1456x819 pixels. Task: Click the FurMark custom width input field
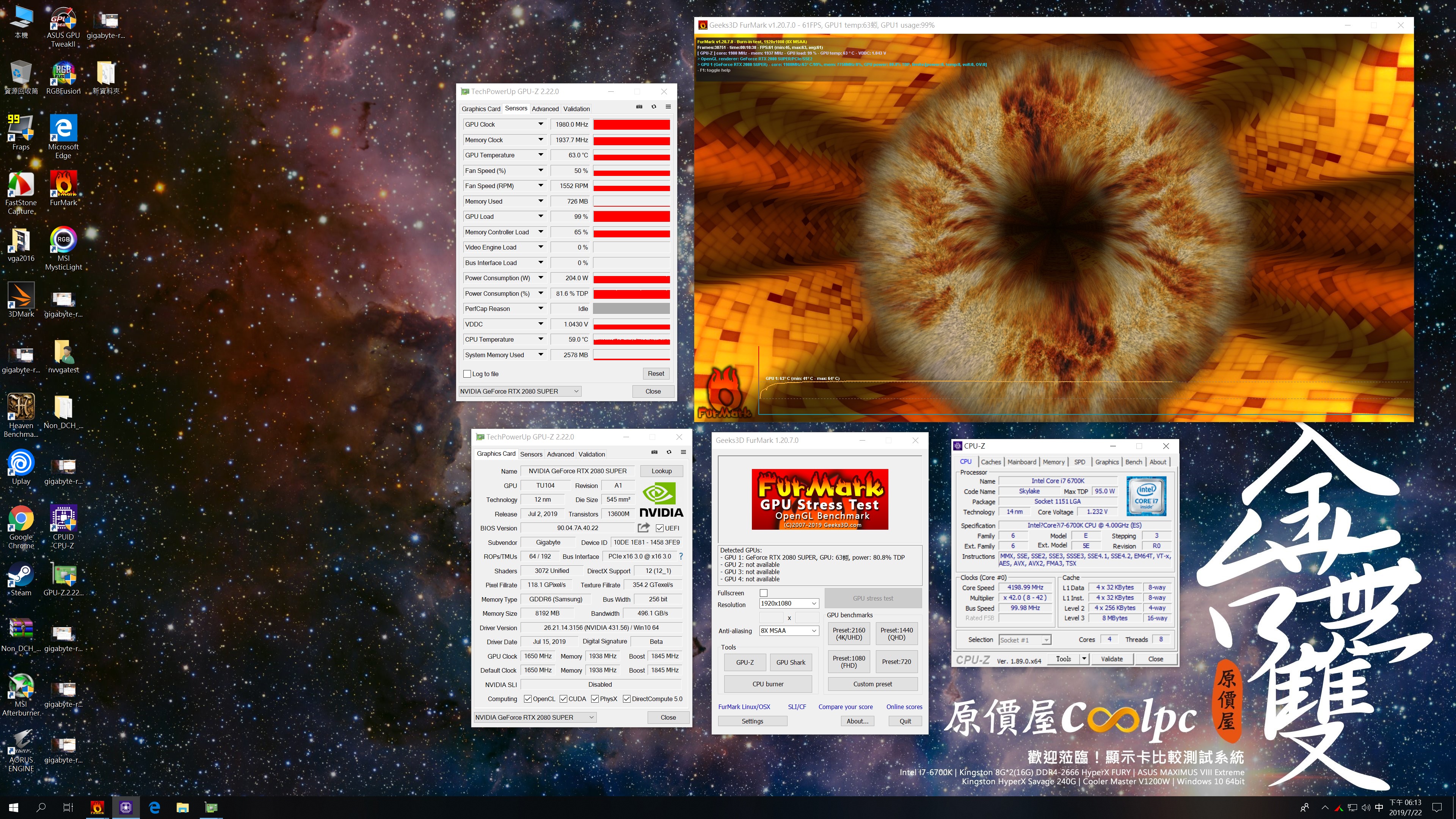pyautogui.click(x=771, y=618)
